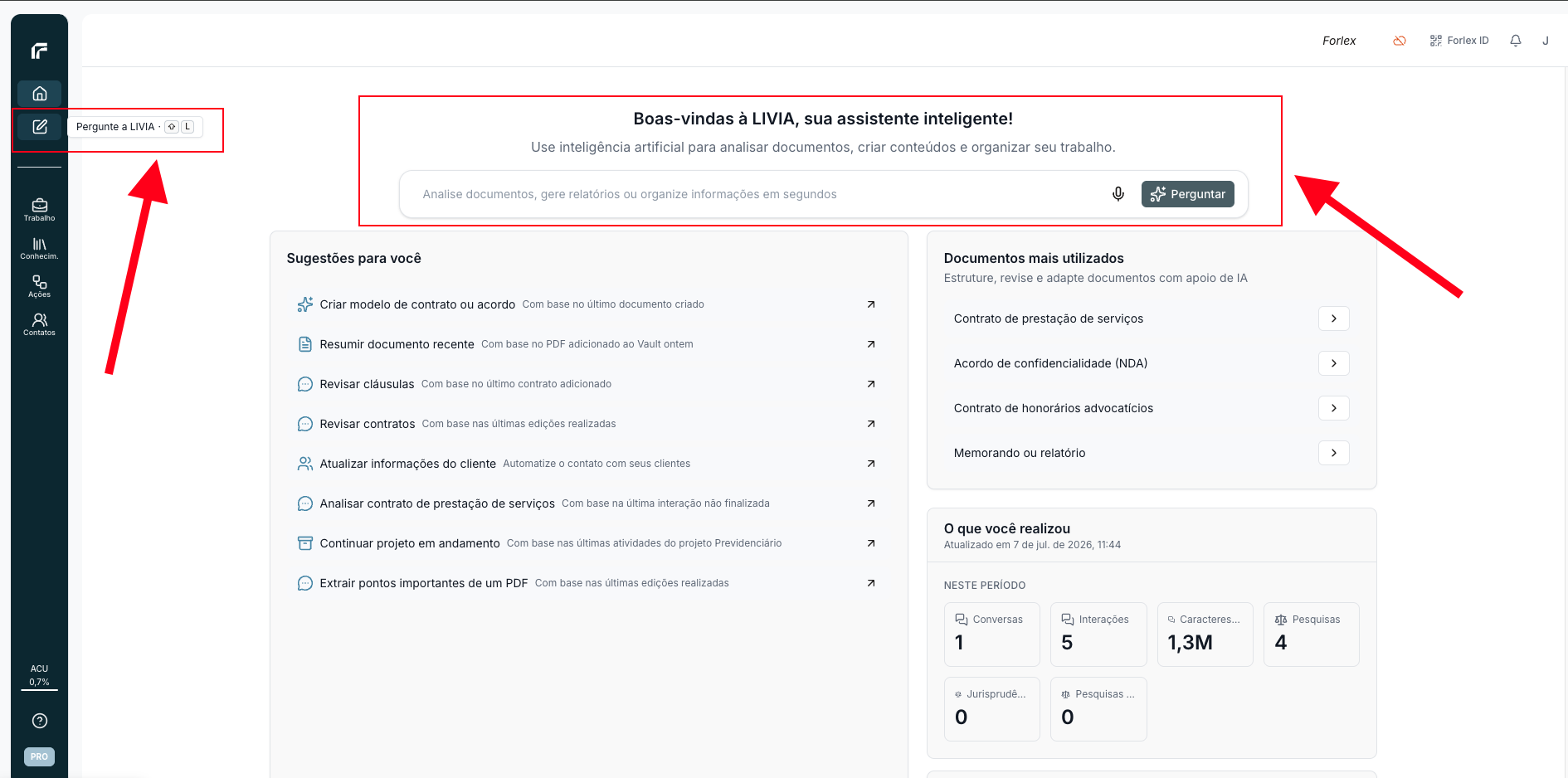
Task: Click arrow icon for Revisar contratos
Action: (871, 424)
